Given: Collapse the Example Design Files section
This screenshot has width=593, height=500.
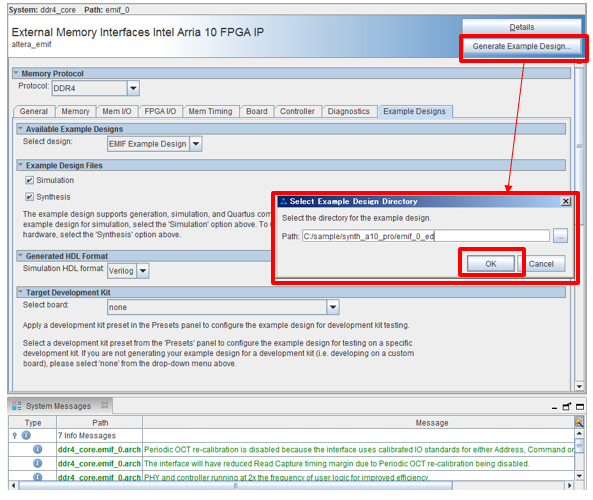Looking at the screenshot, I should [x=20, y=165].
